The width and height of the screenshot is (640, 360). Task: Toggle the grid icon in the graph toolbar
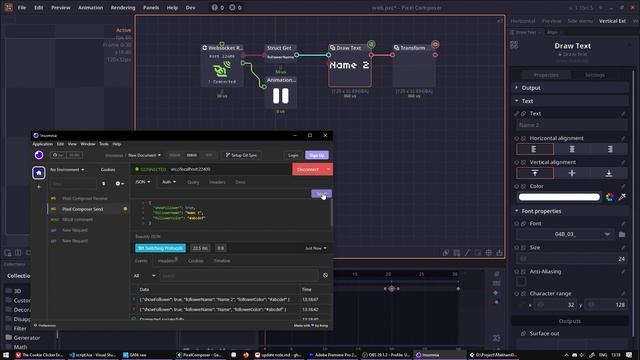489,253
